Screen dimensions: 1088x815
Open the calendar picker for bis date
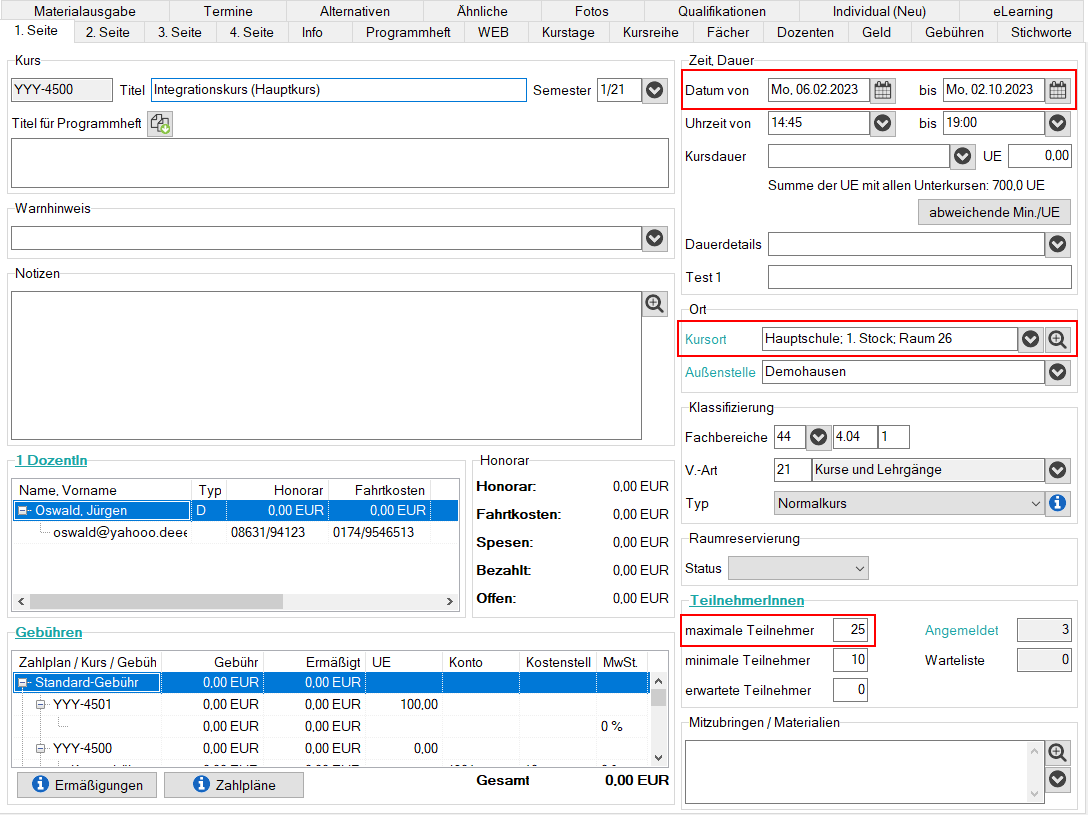click(x=1057, y=90)
